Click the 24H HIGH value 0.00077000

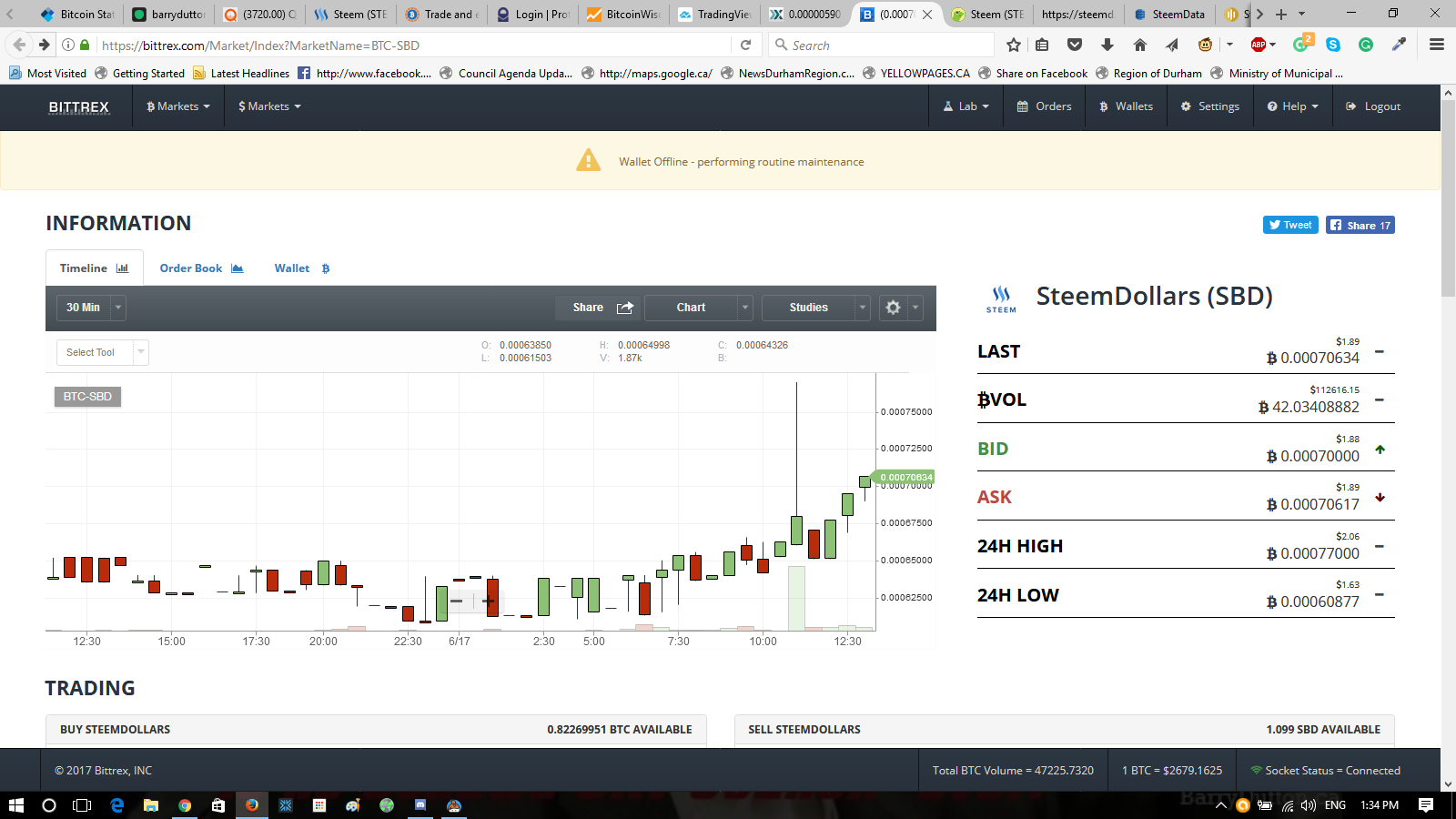click(1313, 553)
